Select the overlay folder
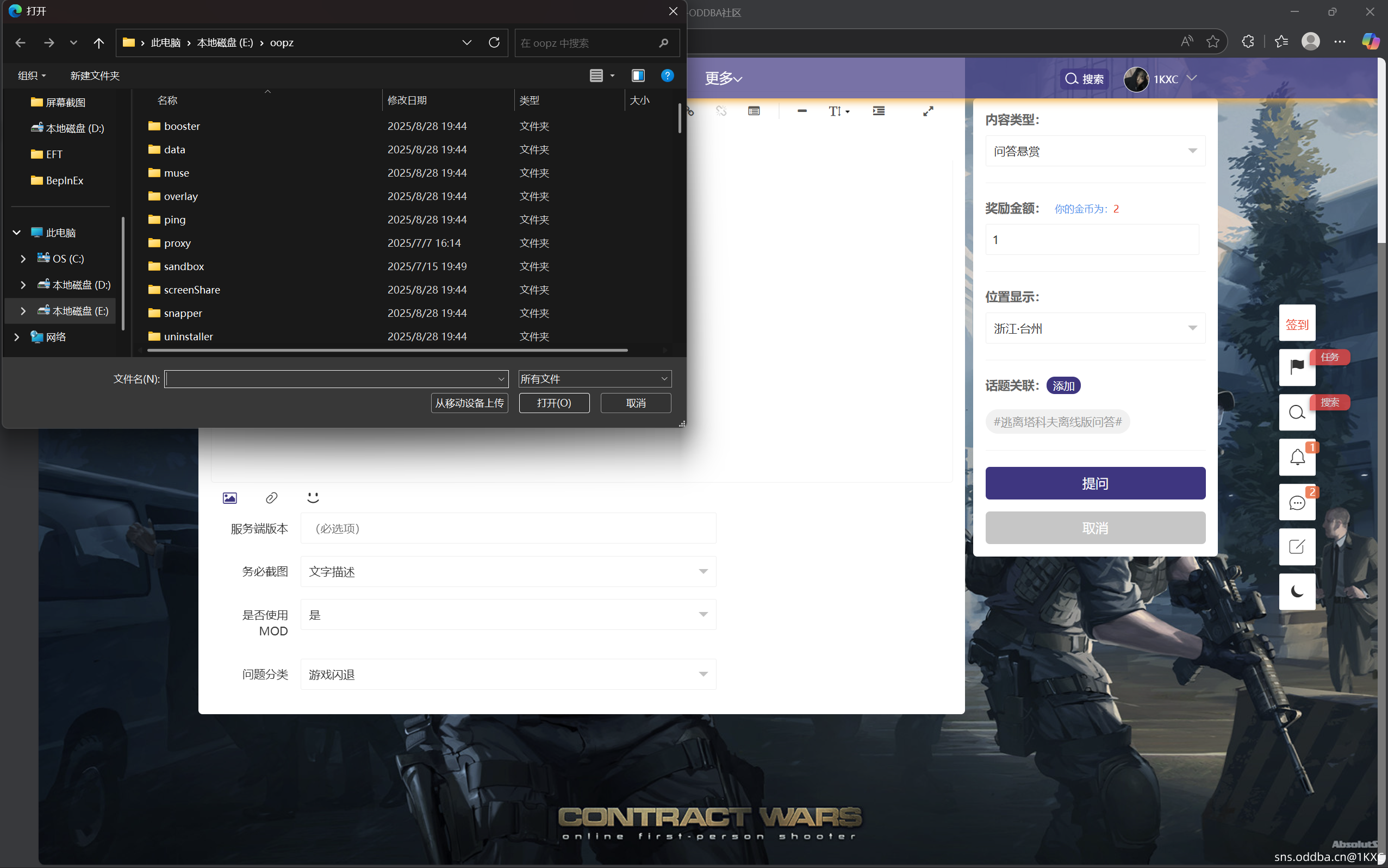Screen dimensions: 1388x868 click(x=181, y=196)
